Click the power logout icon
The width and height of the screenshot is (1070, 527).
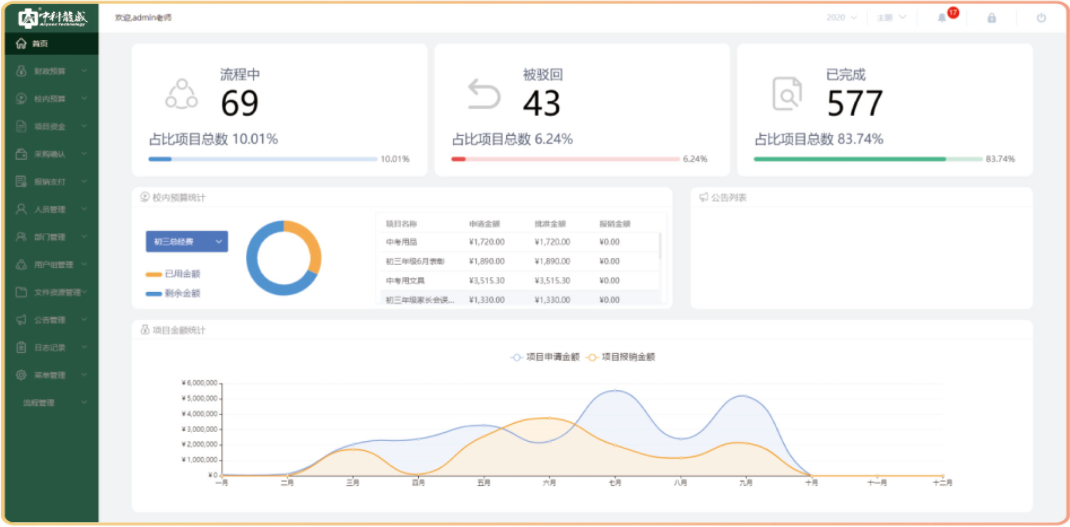(1041, 18)
